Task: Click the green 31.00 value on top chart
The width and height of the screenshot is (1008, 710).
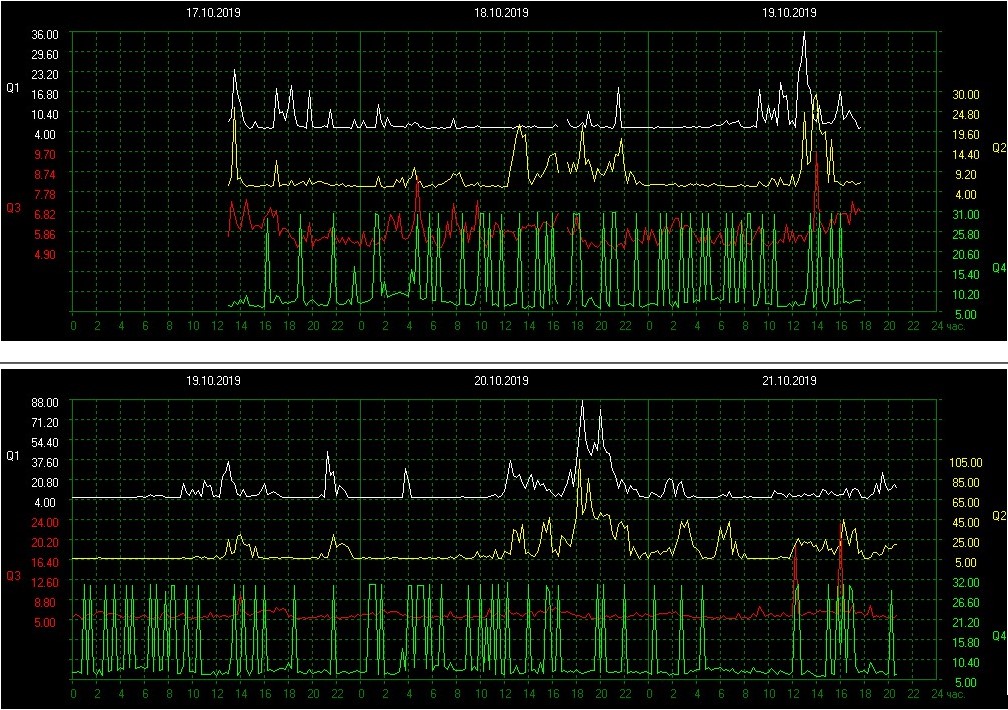Action: tap(964, 214)
